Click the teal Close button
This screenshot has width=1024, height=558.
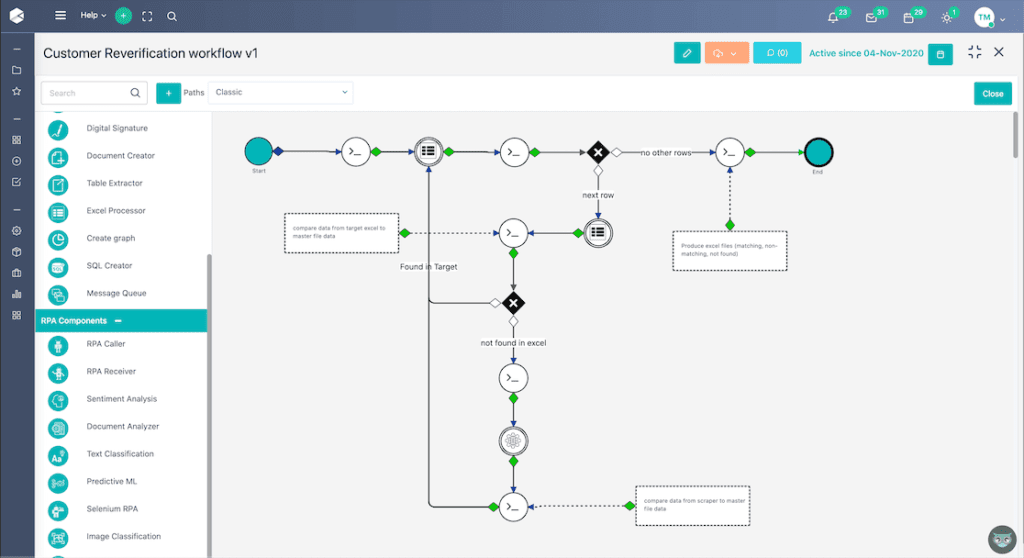click(993, 93)
